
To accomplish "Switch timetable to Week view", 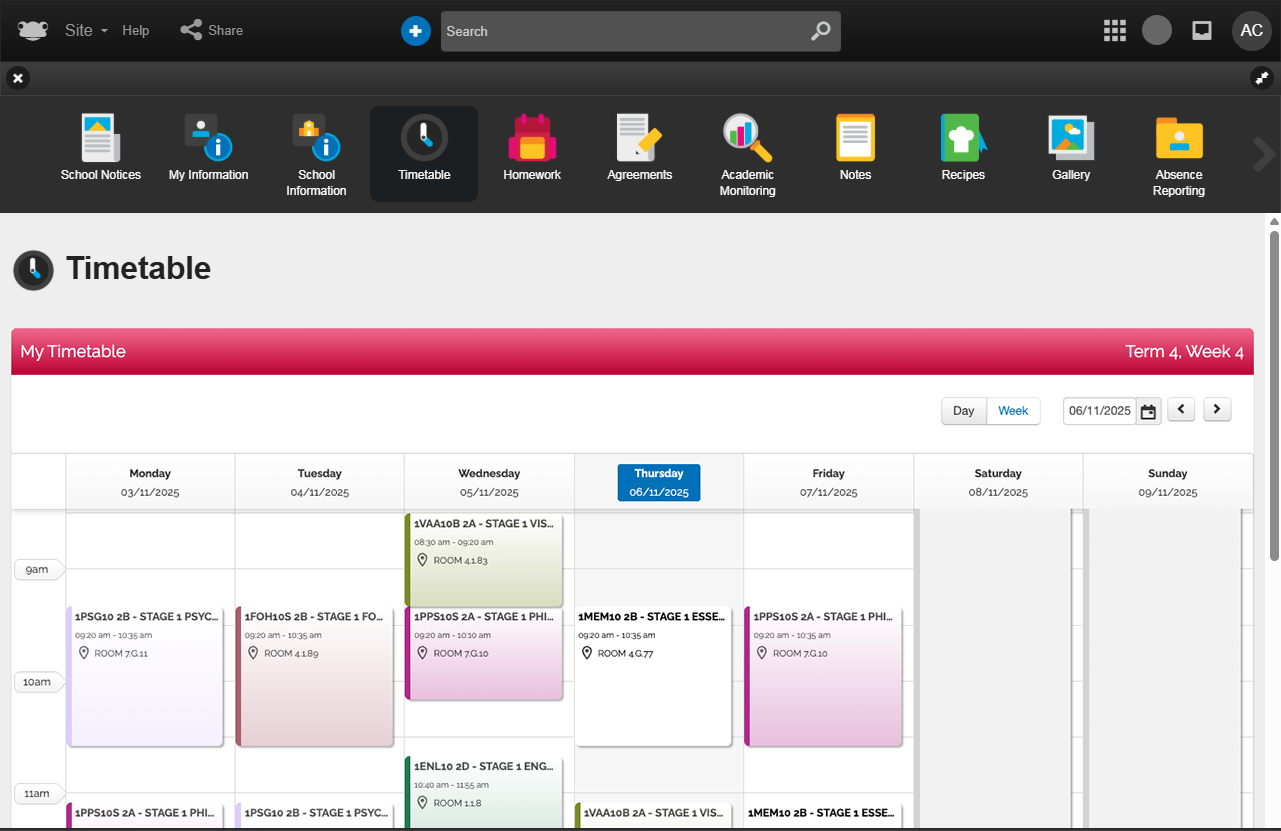I will (x=1013, y=411).
